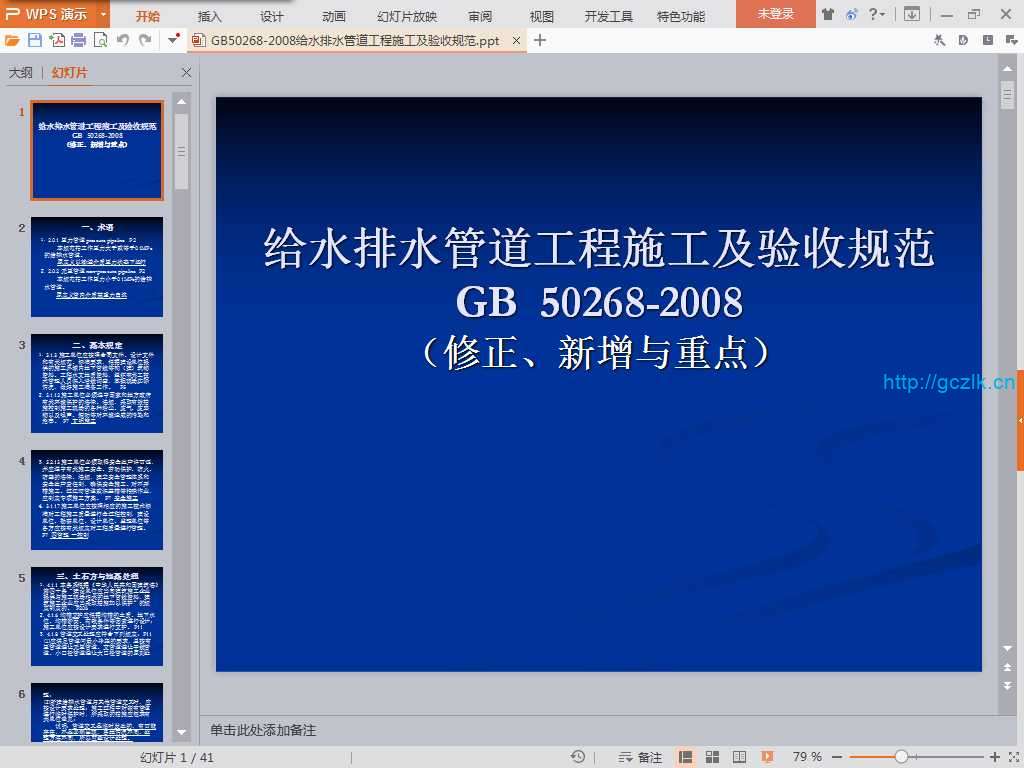This screenshot has height=768, width=1024.
Task: Click the skin (shirt) icon in title bar
Action: [827, 14]
